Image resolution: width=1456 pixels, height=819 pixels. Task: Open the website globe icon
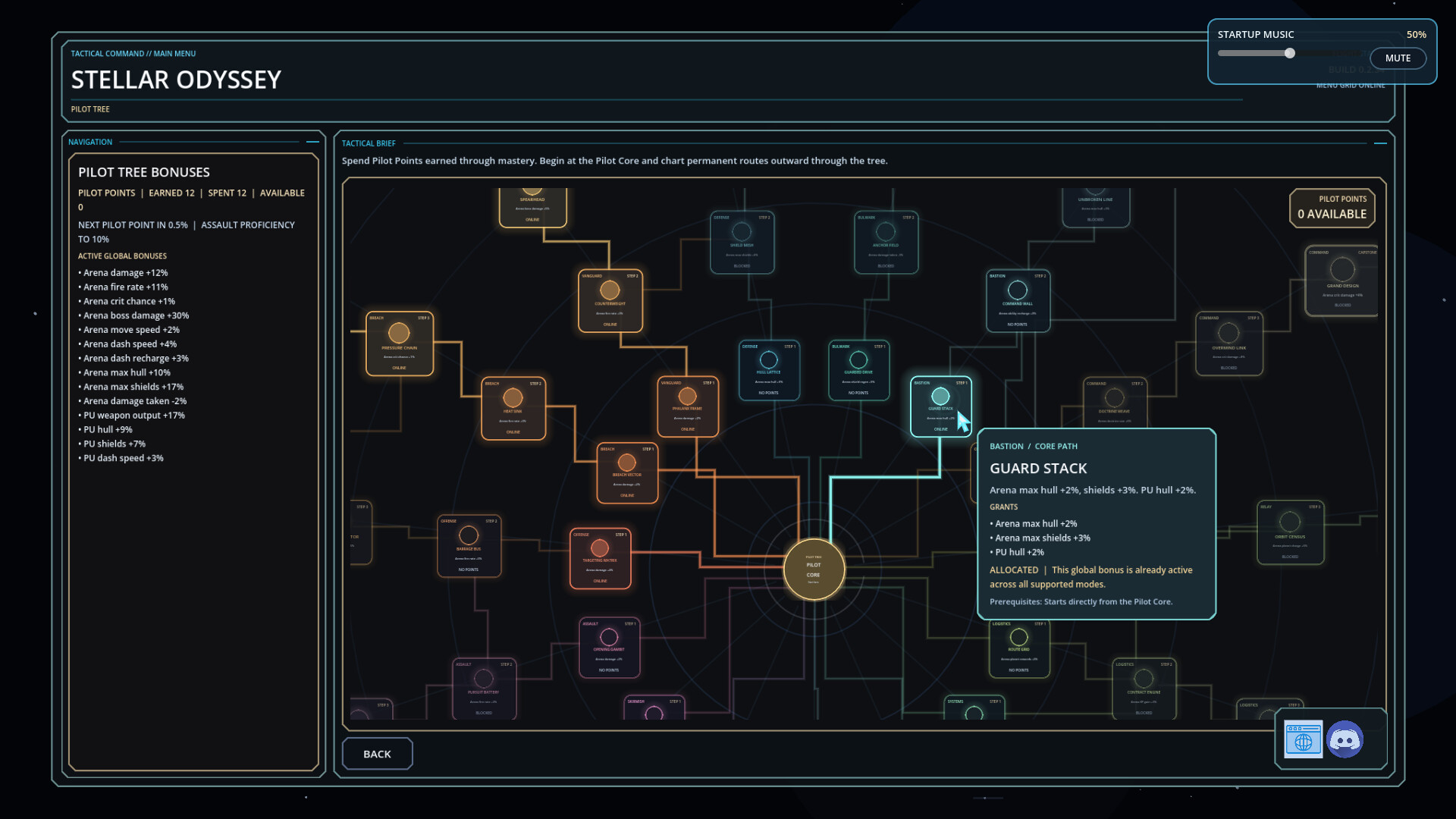(x=1303, y=739)
